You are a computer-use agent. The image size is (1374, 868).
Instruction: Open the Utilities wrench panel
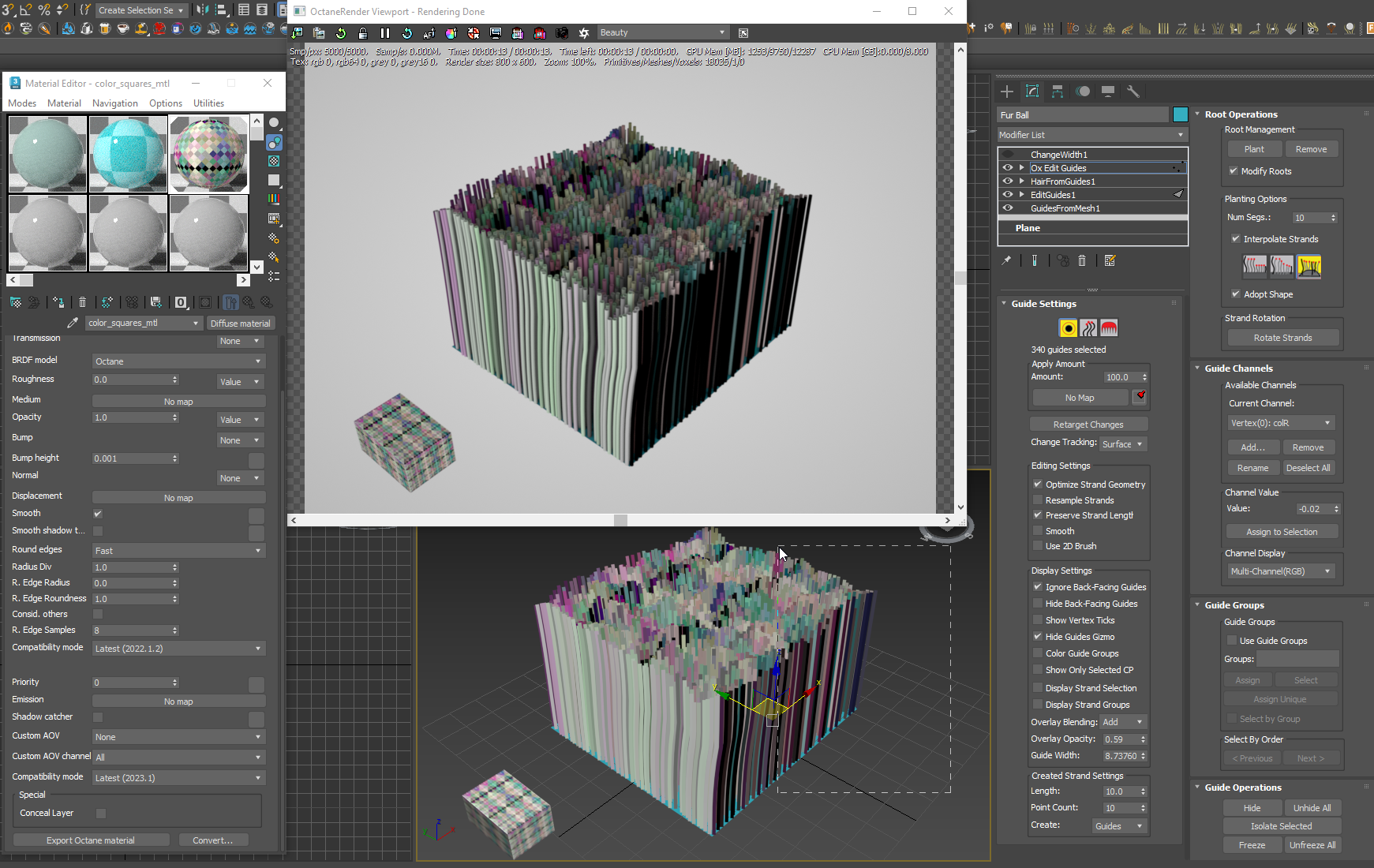1133,92
